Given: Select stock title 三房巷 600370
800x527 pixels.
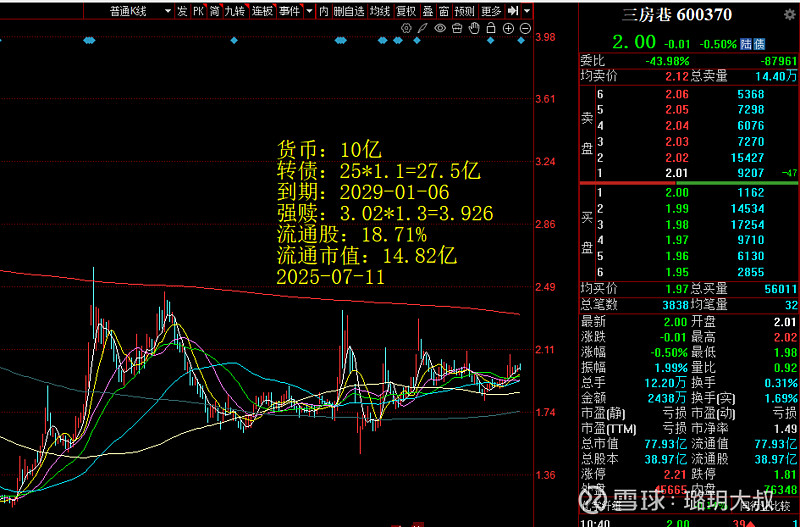Looking at the screenshot, I should [x=677, y=15].
